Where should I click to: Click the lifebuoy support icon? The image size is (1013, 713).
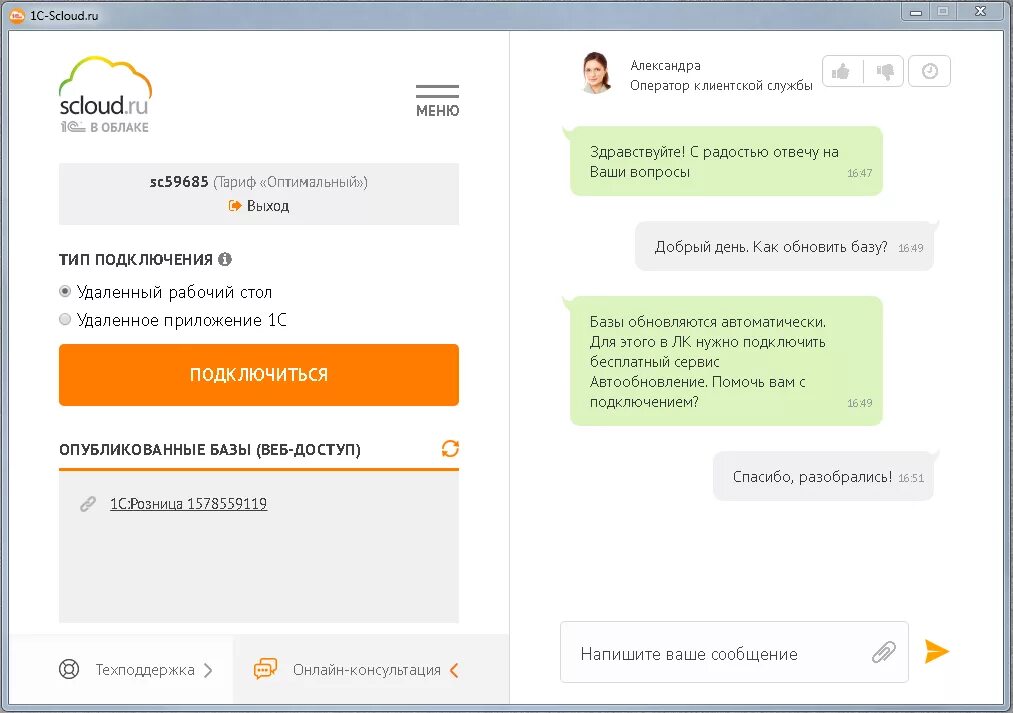[69, 670]
